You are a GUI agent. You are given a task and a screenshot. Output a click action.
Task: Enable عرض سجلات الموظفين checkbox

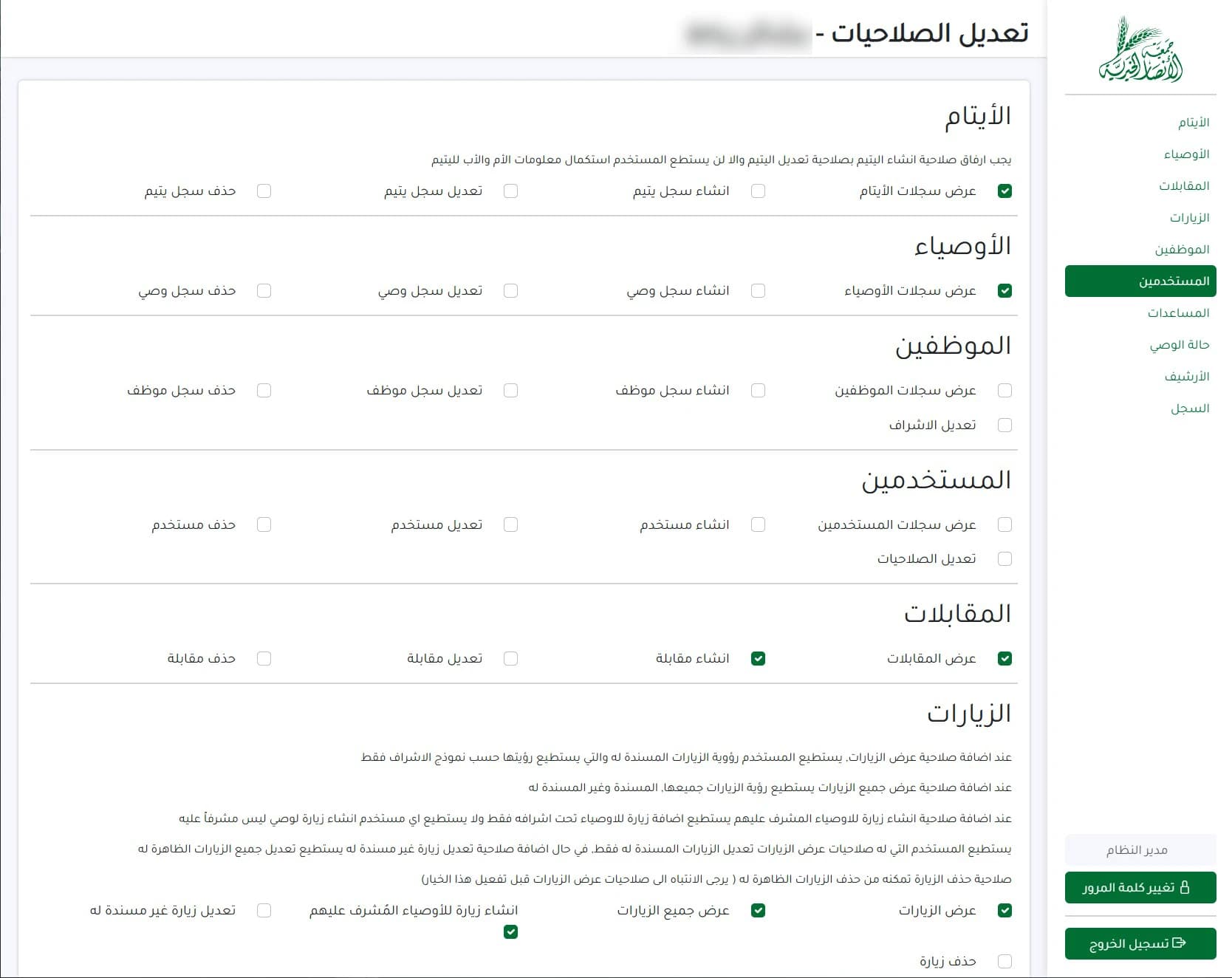(x=1005, y=391)
